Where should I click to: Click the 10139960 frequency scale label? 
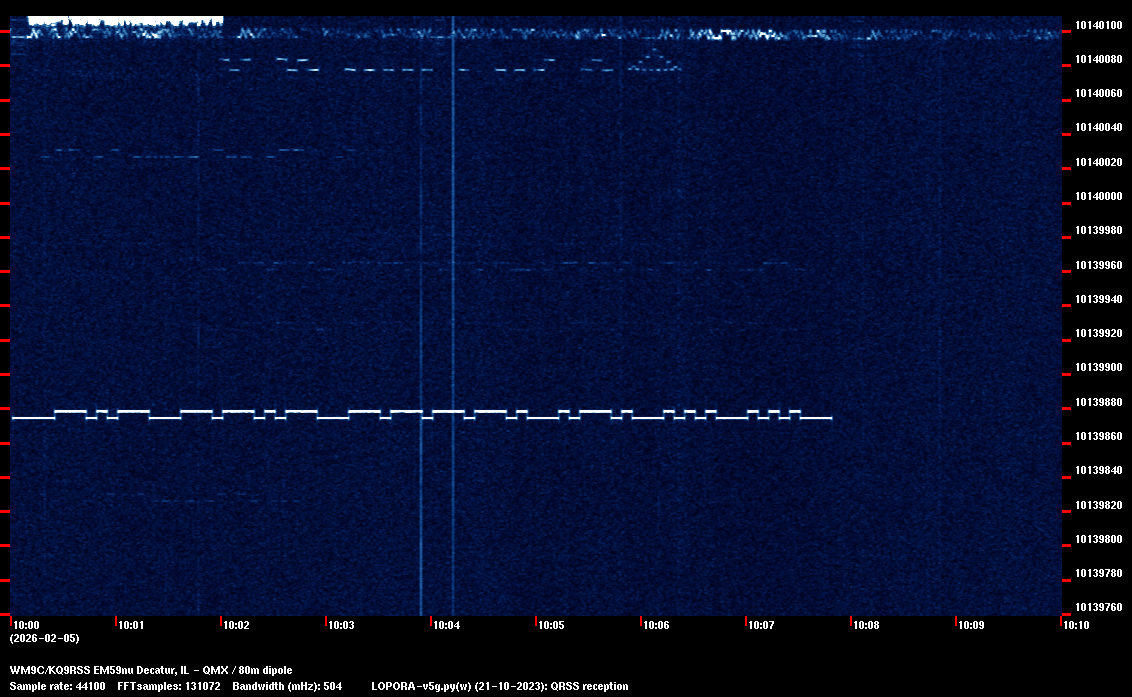click(1098, 266)
